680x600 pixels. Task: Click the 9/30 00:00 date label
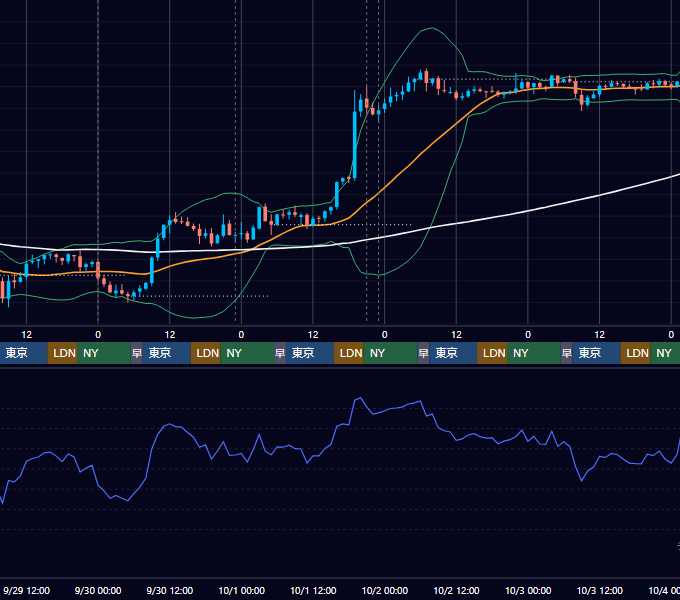(98, 590)
